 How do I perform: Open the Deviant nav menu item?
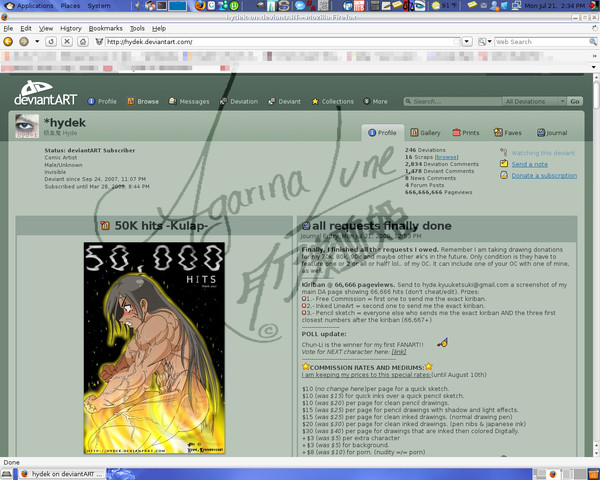coord(284,101)
